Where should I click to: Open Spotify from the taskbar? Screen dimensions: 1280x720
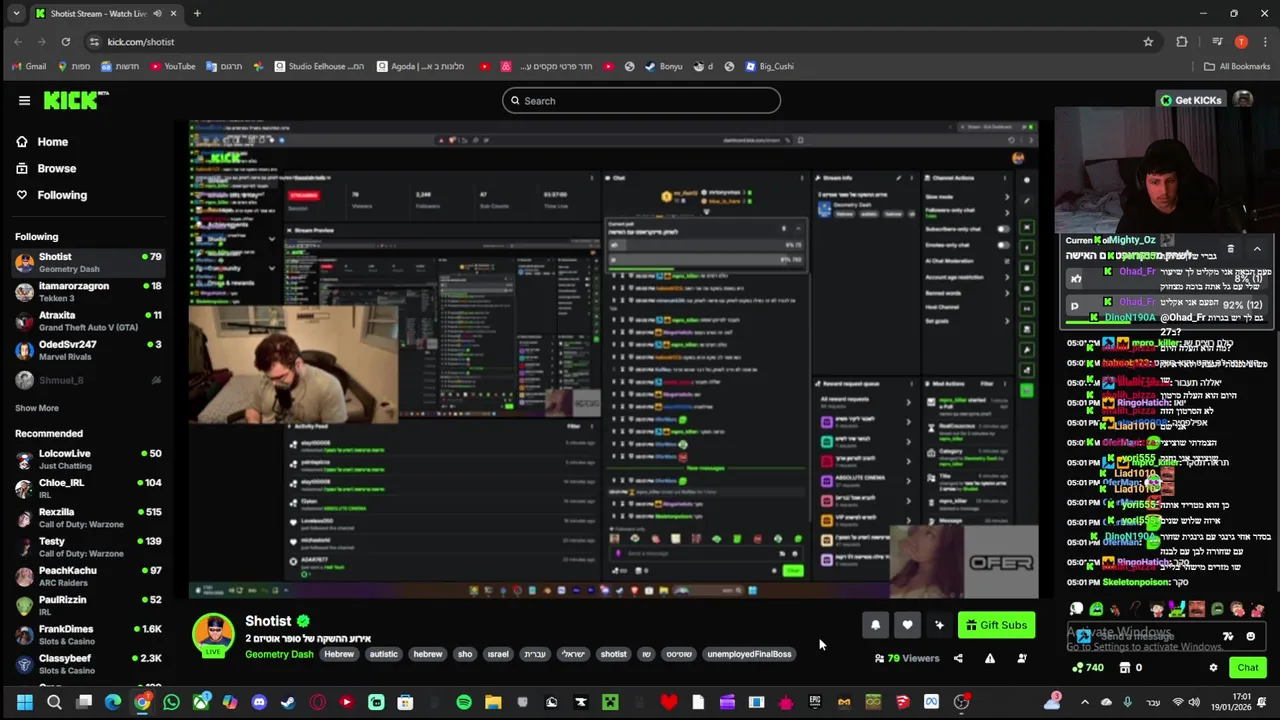tap(464, 702)
